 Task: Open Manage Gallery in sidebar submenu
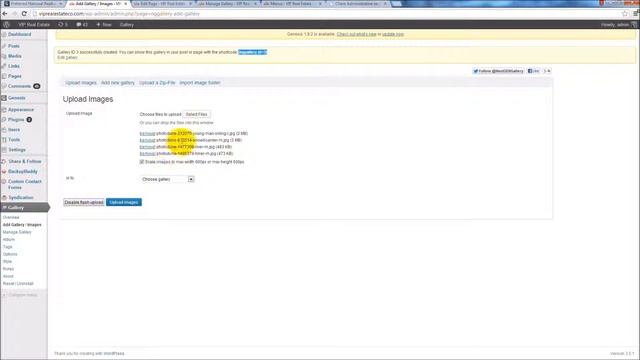point(17,232)
